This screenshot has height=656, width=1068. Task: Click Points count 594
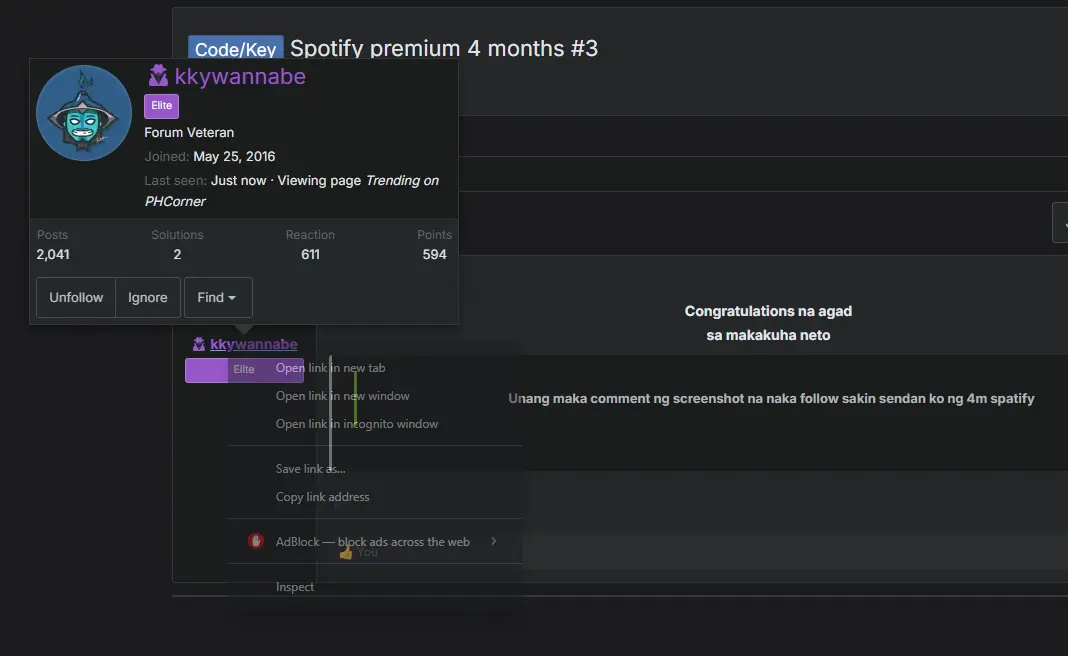click(x=435, y=254)
